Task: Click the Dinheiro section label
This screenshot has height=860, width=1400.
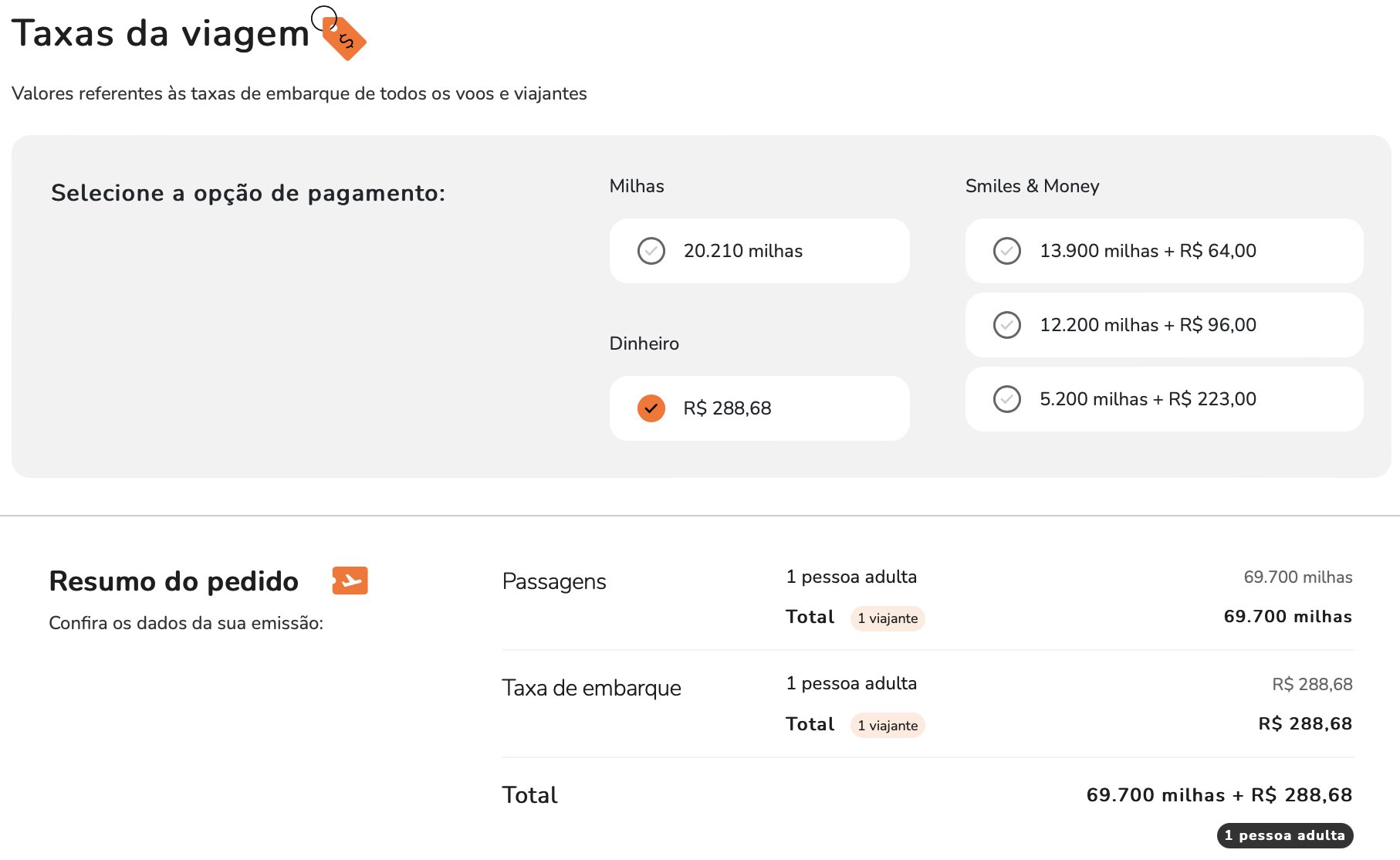Action: [644, 344]
